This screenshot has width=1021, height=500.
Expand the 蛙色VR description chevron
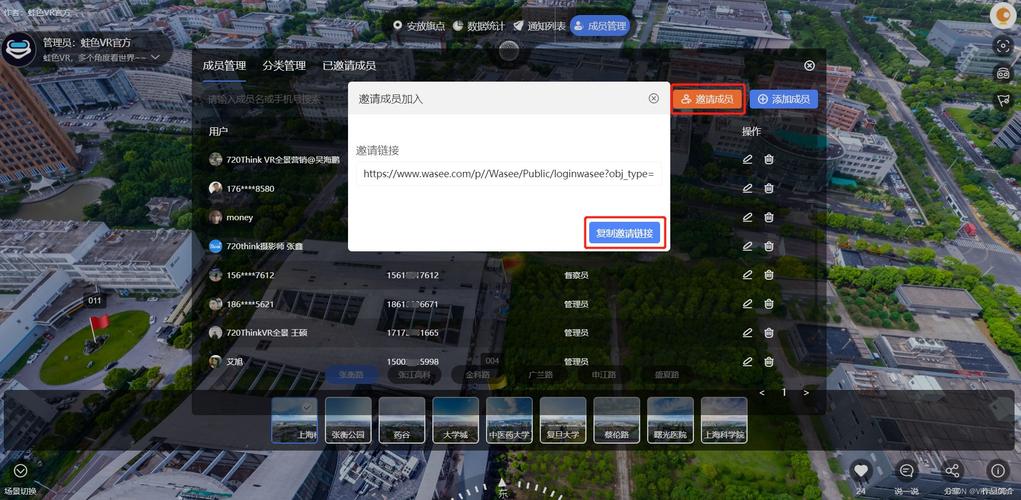(x=155, y=57)
